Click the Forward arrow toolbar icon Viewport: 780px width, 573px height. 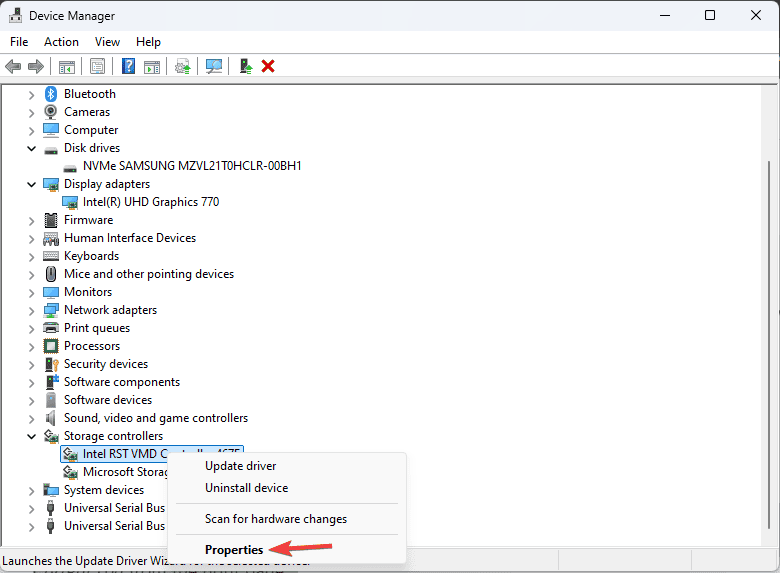pos(36,66)
